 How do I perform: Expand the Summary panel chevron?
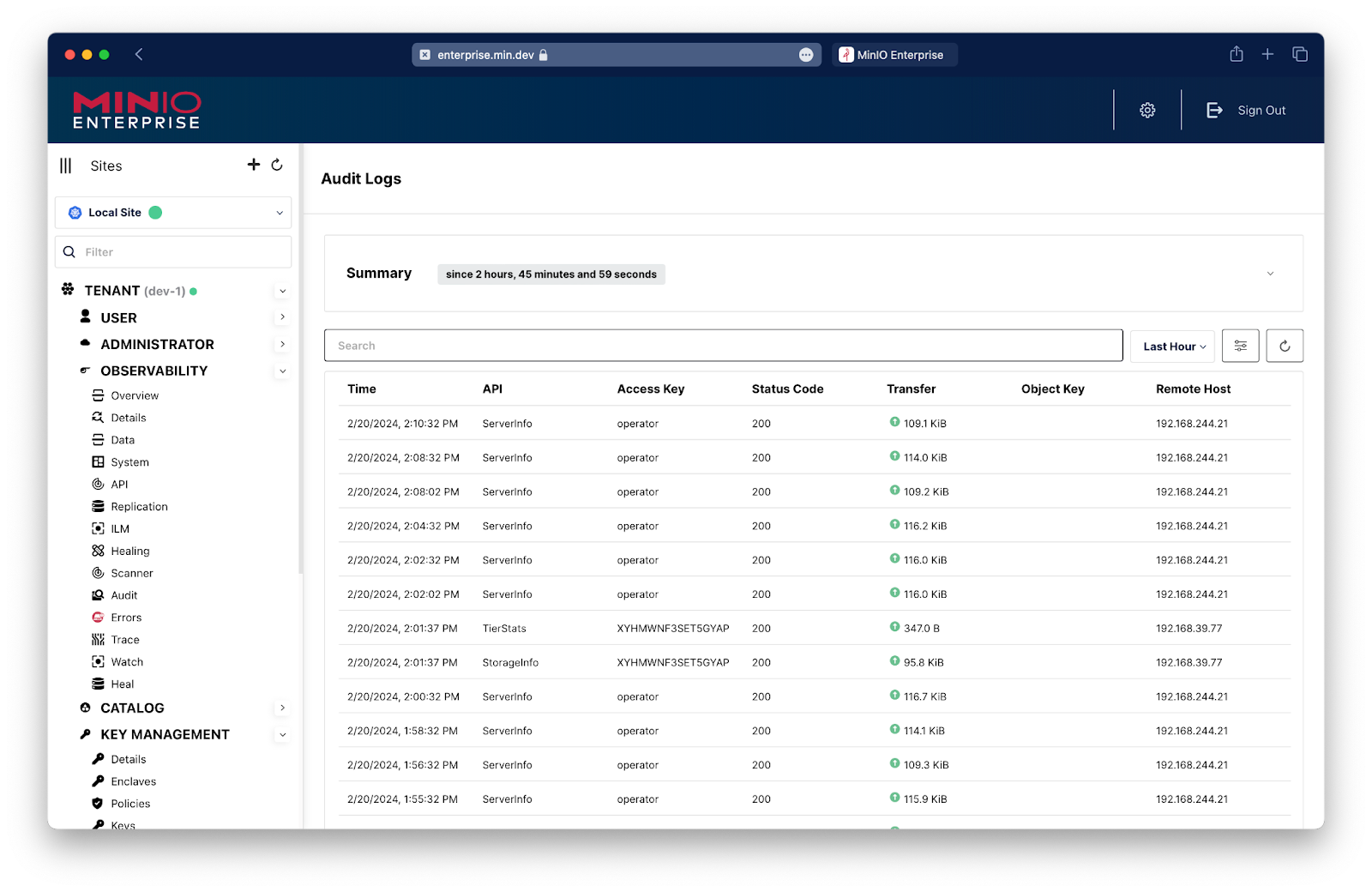pos(1270,274)
